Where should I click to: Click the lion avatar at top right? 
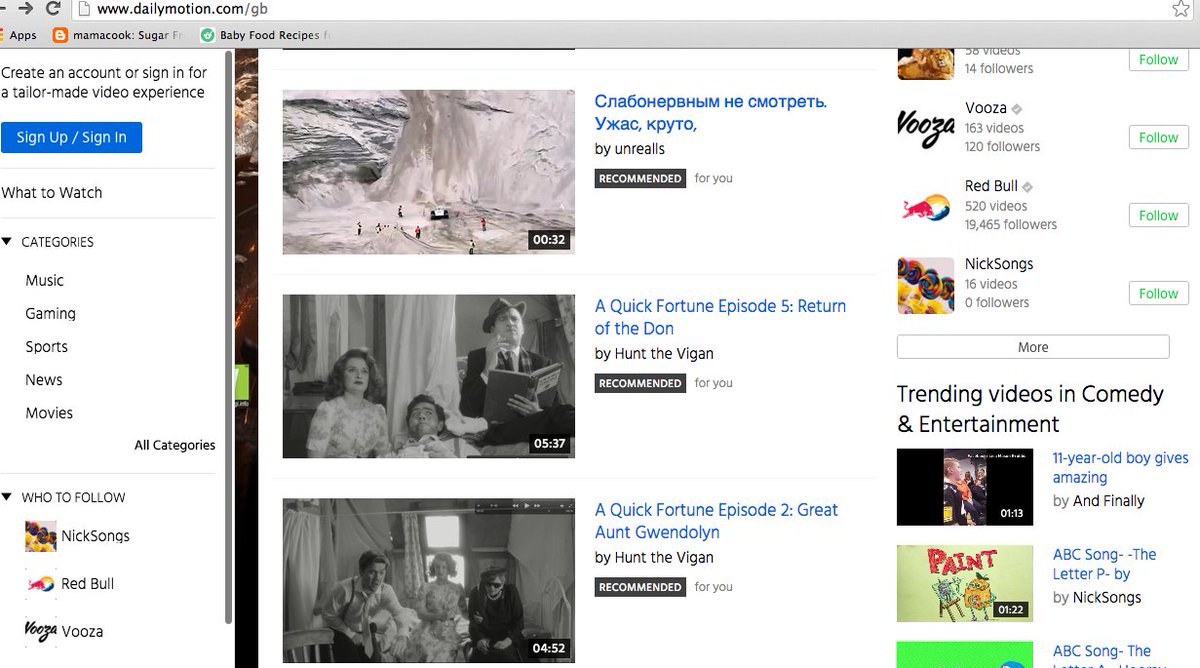coord(924,59)
